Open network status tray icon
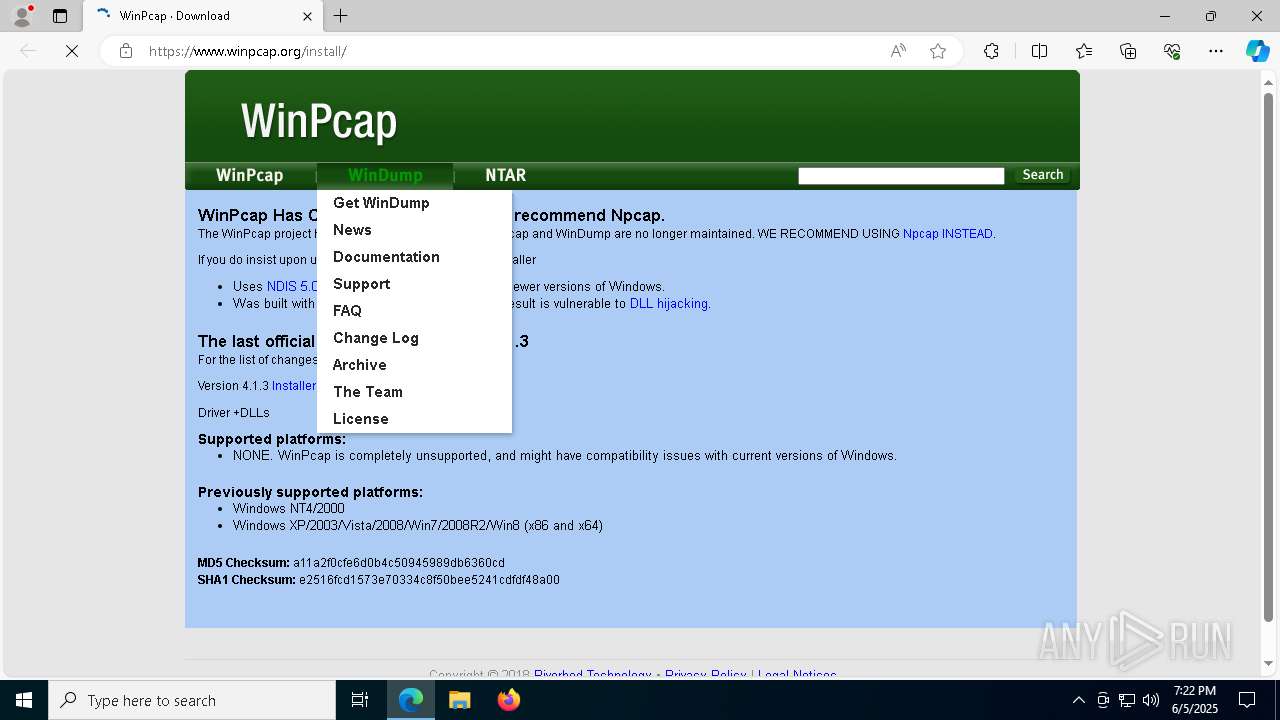Screen dimensions: 1280x720 tap(1127, 700)
